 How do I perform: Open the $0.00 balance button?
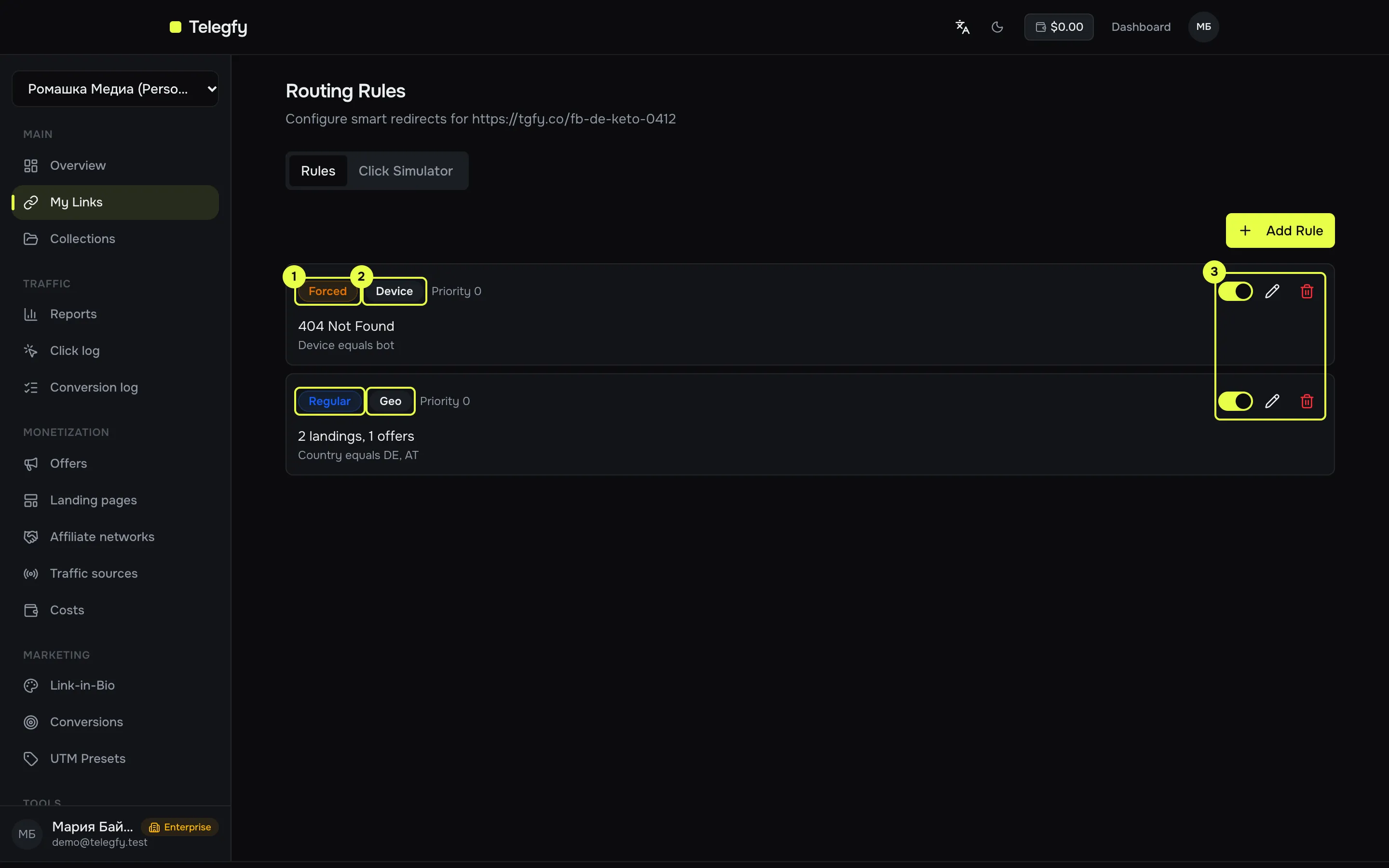(x=1059, y=27)
